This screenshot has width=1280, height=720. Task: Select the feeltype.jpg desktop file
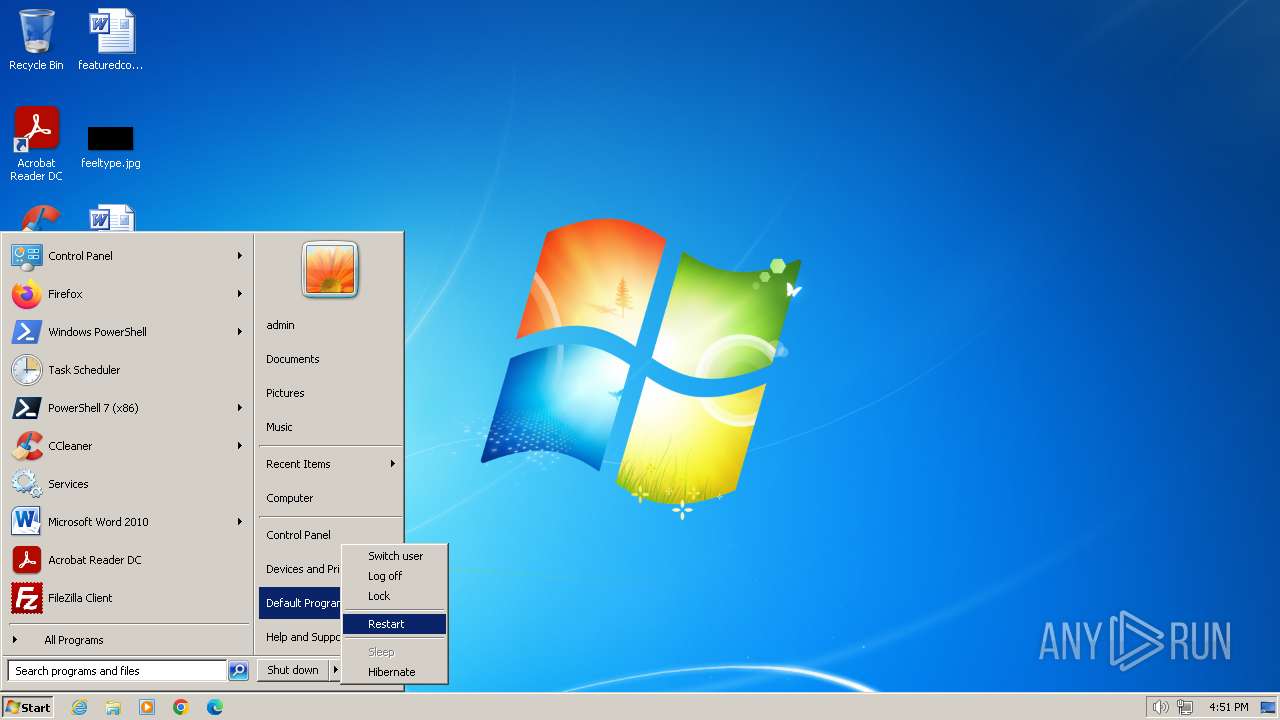(x=110, y=146)
